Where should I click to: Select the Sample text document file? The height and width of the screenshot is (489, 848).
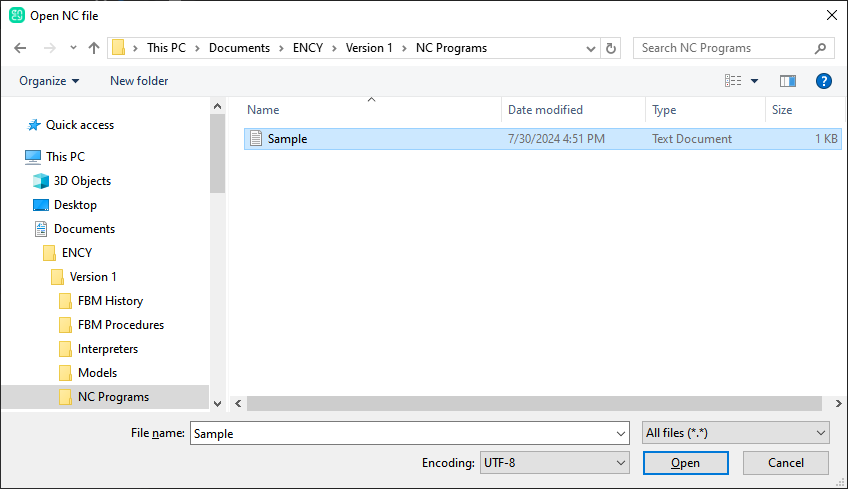click(x=287, y=139)
